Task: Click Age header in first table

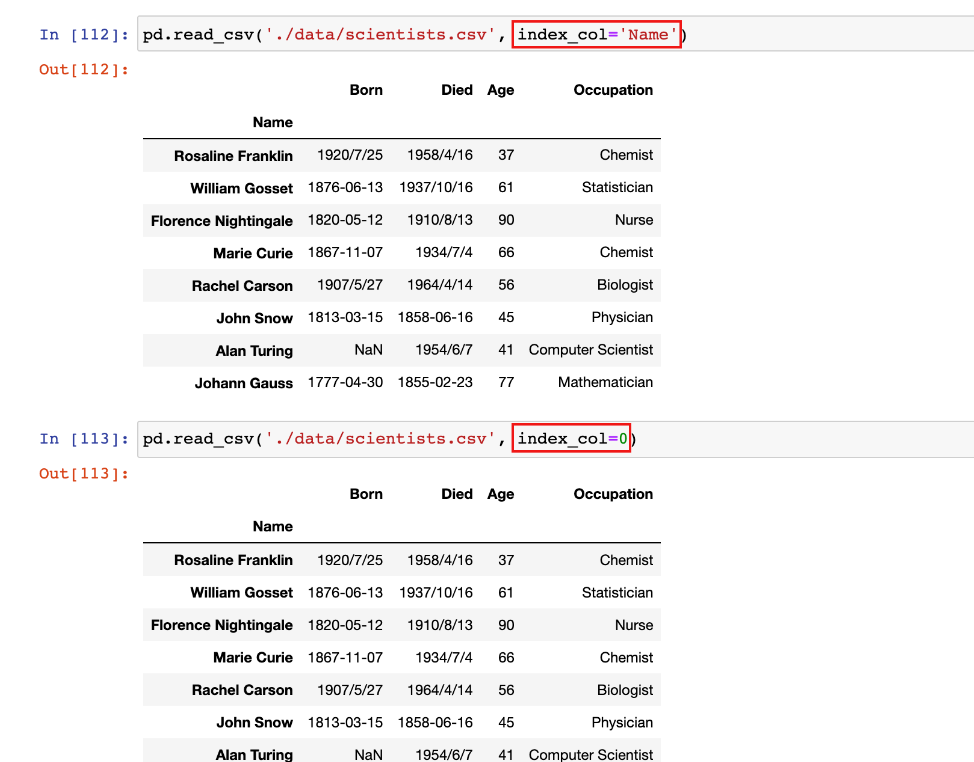Action: coord(501,90)
